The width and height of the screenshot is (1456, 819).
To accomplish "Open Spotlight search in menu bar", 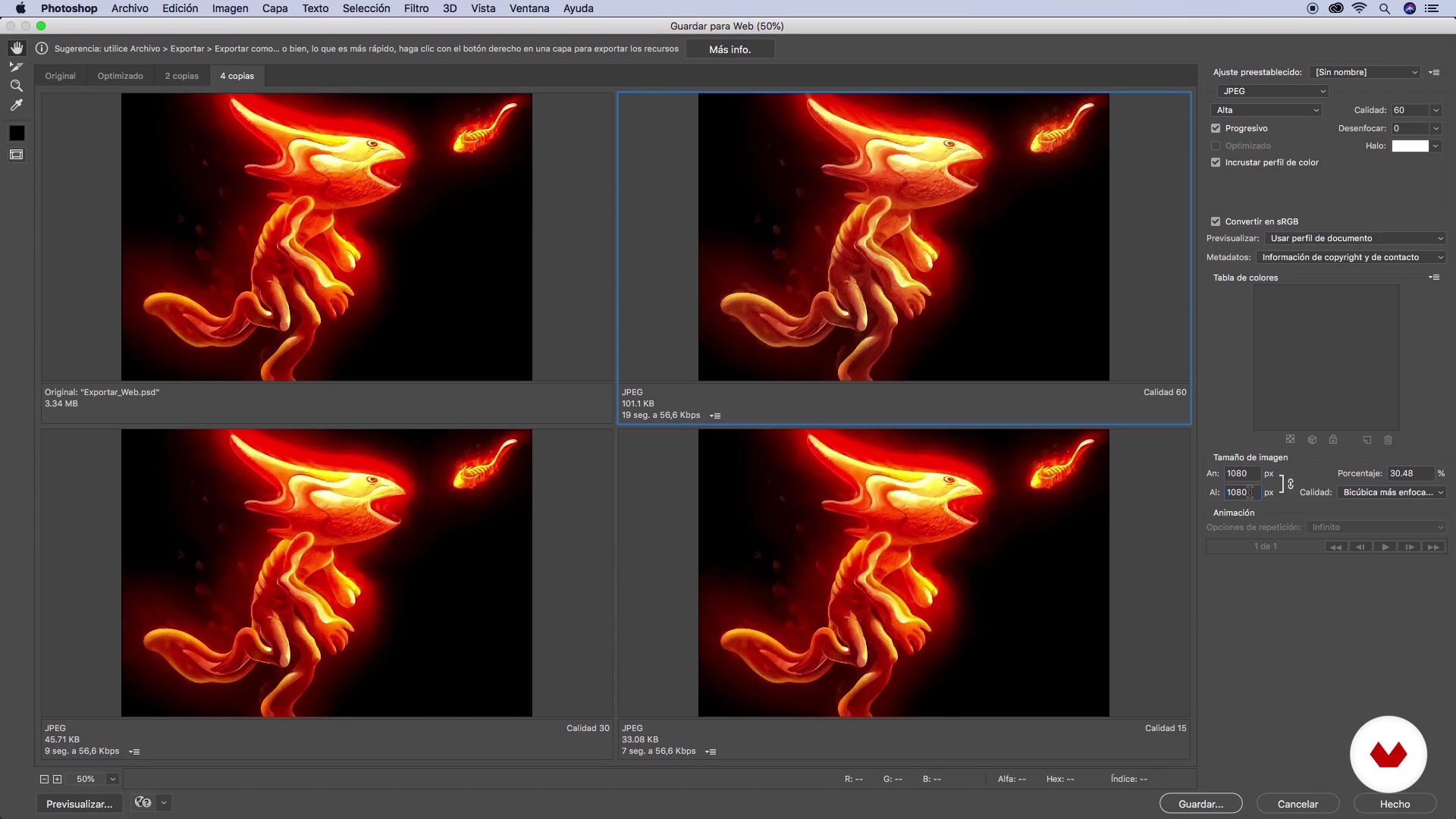I will point(1385,8).
